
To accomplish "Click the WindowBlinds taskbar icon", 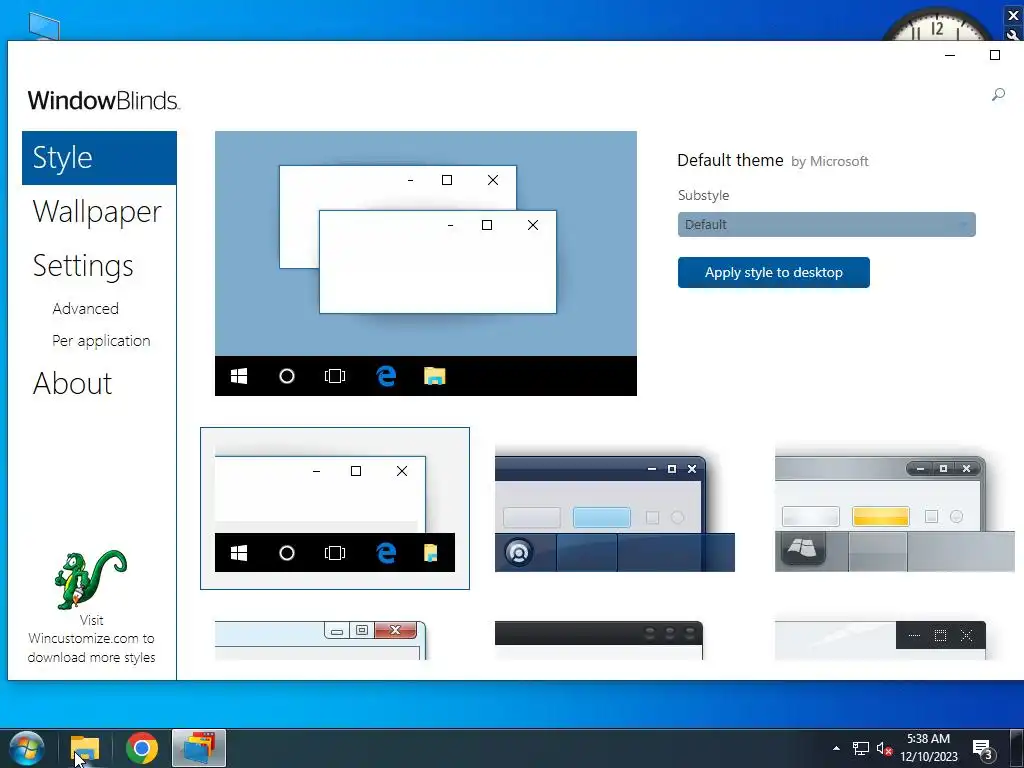I will 199,748.
